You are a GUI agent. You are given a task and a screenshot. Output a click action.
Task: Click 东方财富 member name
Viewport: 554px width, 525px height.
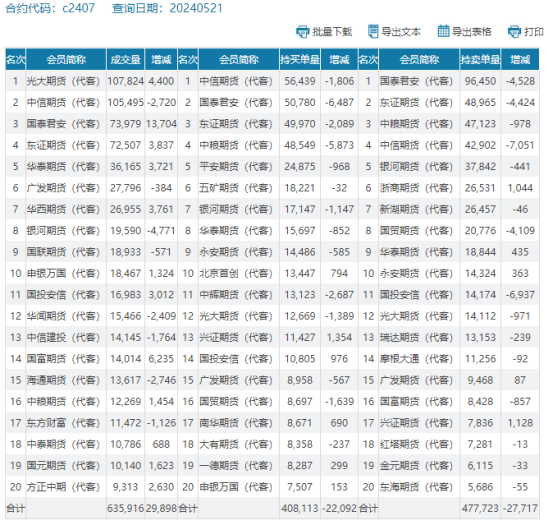coord(63,423)
